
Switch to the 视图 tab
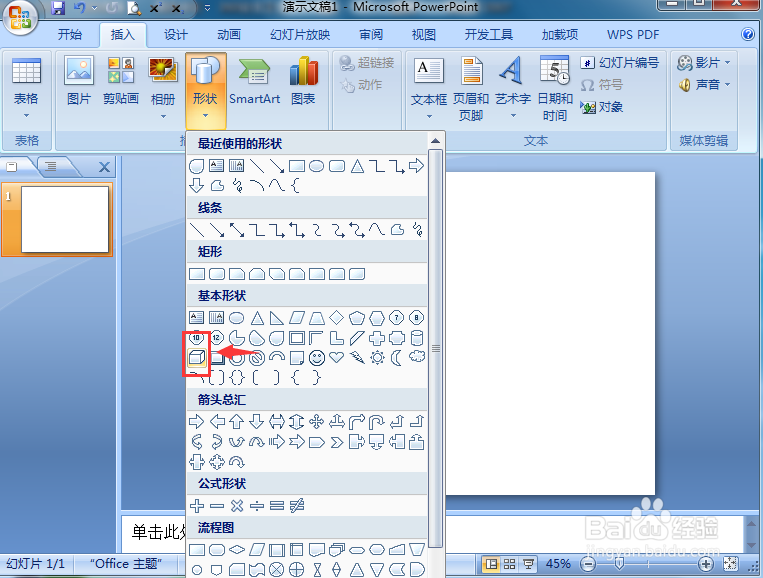click(423, 35)
